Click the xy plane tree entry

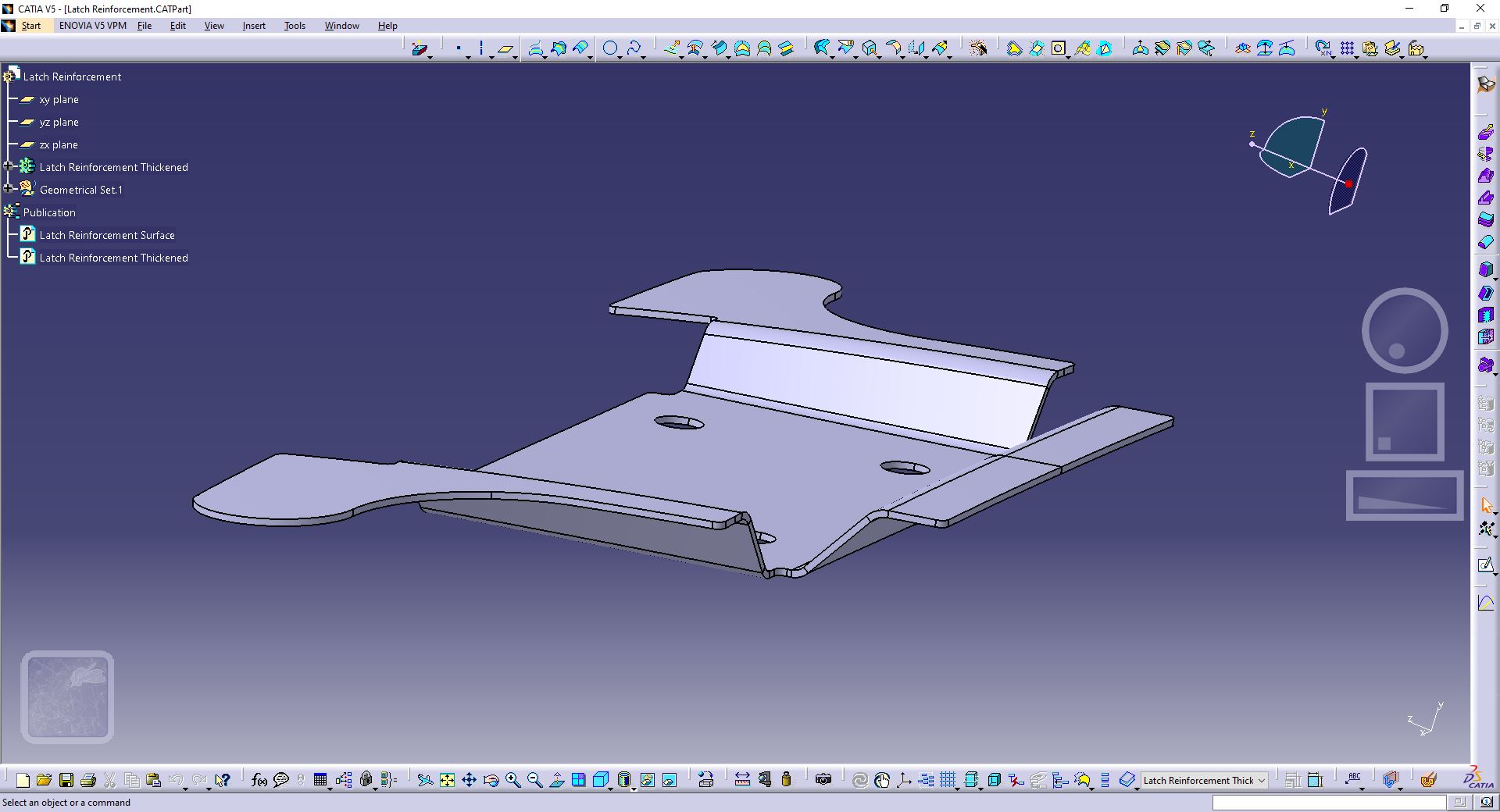pos(59,100)
